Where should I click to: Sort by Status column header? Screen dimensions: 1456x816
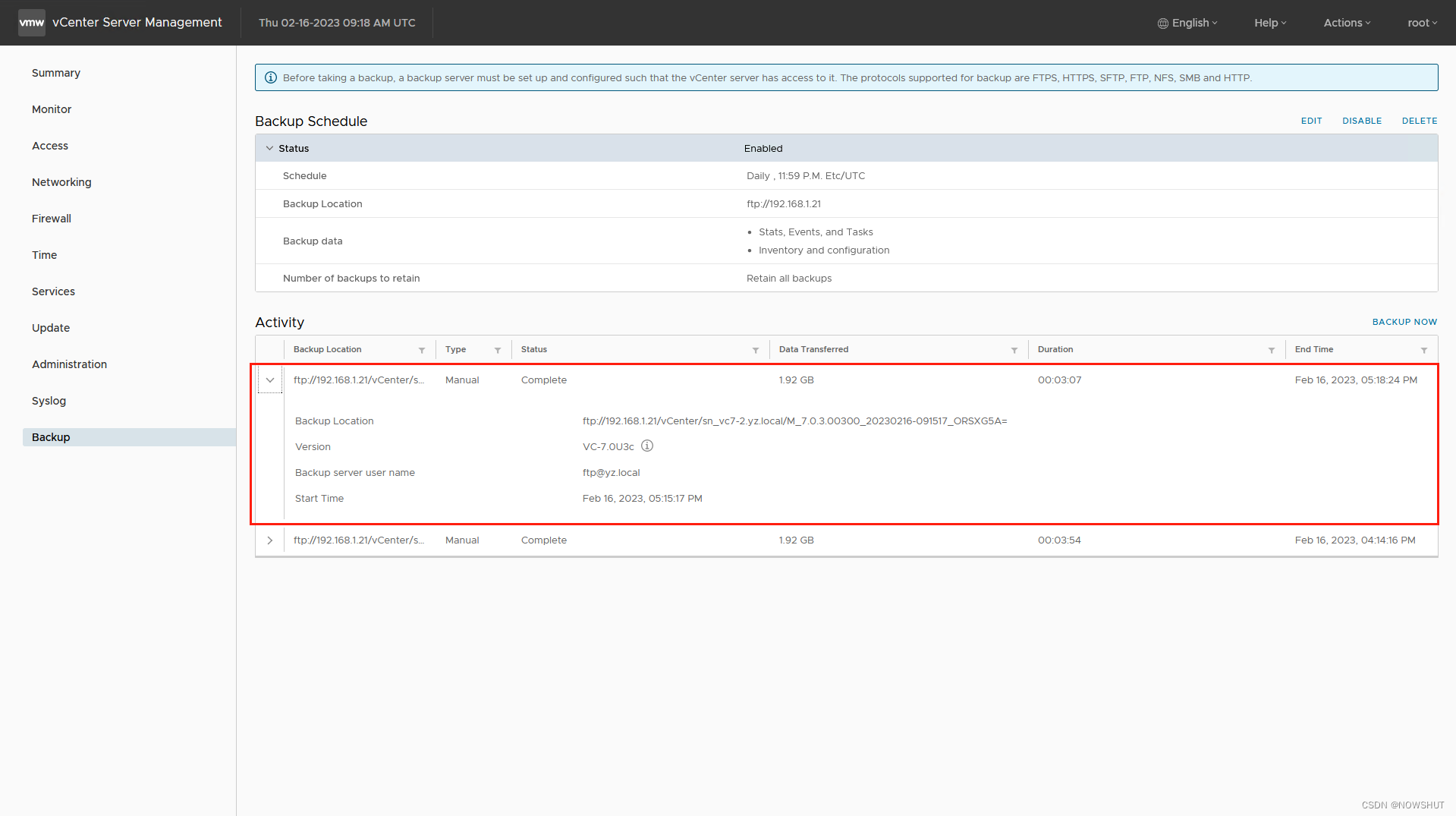point(533,349)
